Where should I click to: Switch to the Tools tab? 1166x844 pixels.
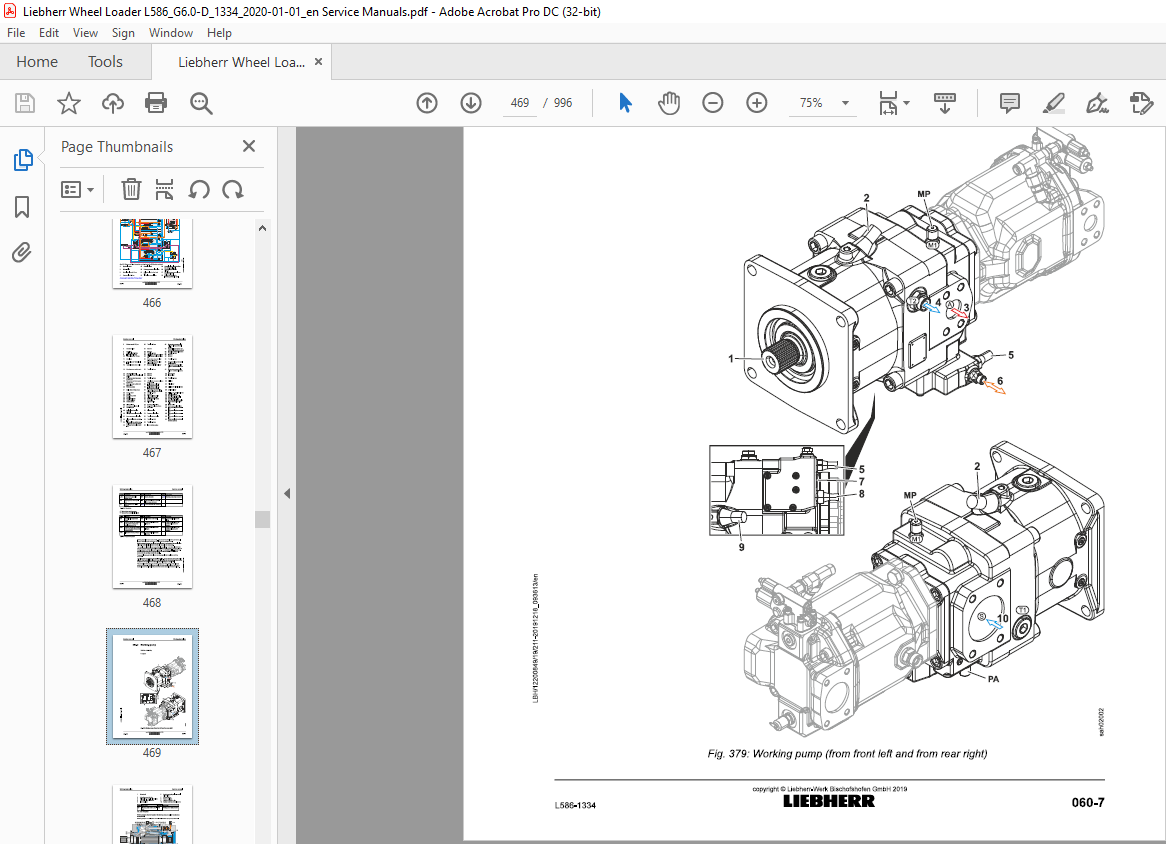(106, 62)
